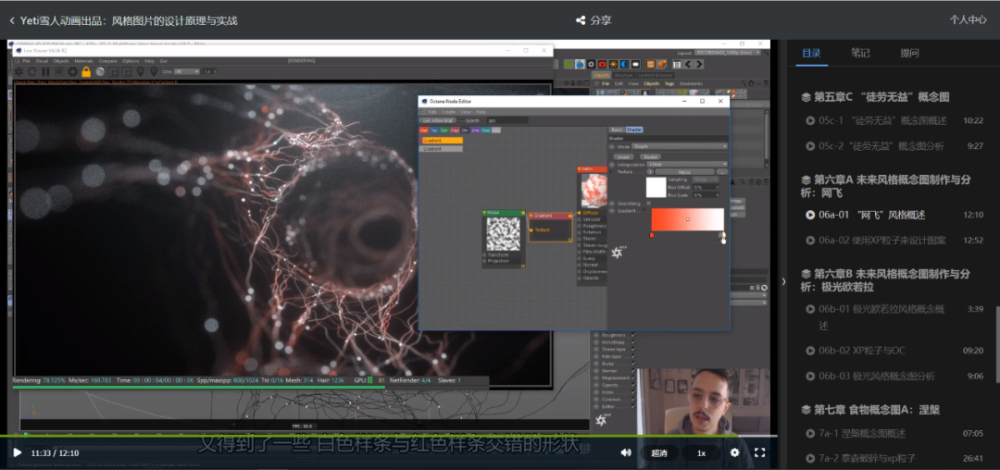
Task: Toggle the Sheen layer channel checkbox
Action: 633,349
